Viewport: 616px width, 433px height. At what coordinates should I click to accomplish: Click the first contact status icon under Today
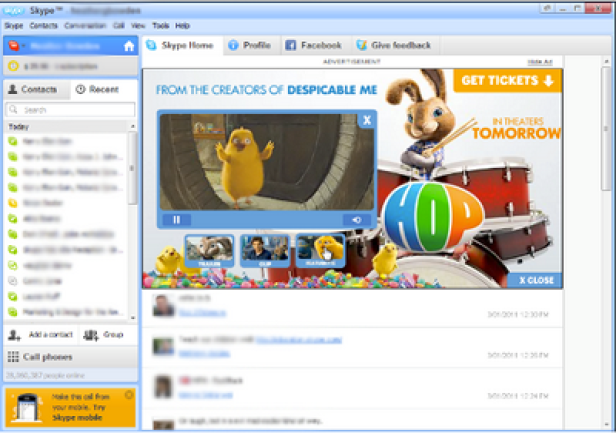pyautogui.click(x=13, y=141)
